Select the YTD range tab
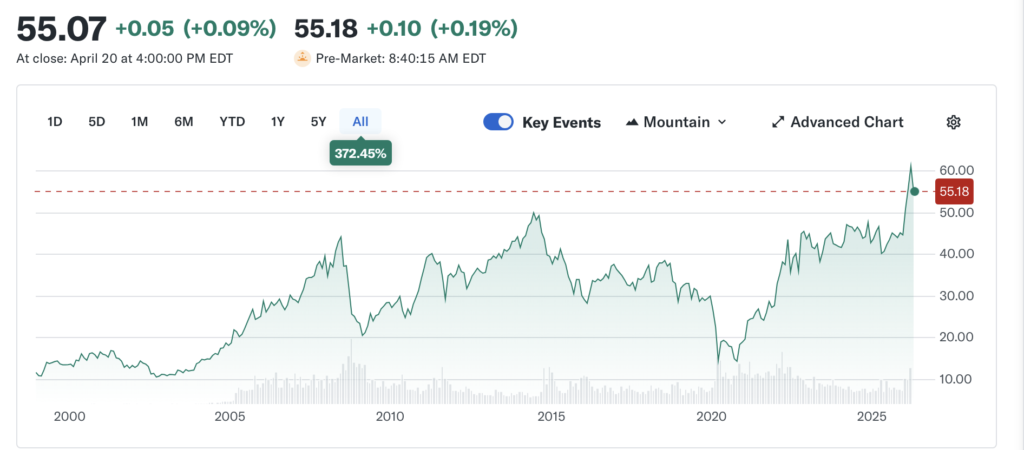The height and width of the screenshot is (450, 1024). click(232, 122)
